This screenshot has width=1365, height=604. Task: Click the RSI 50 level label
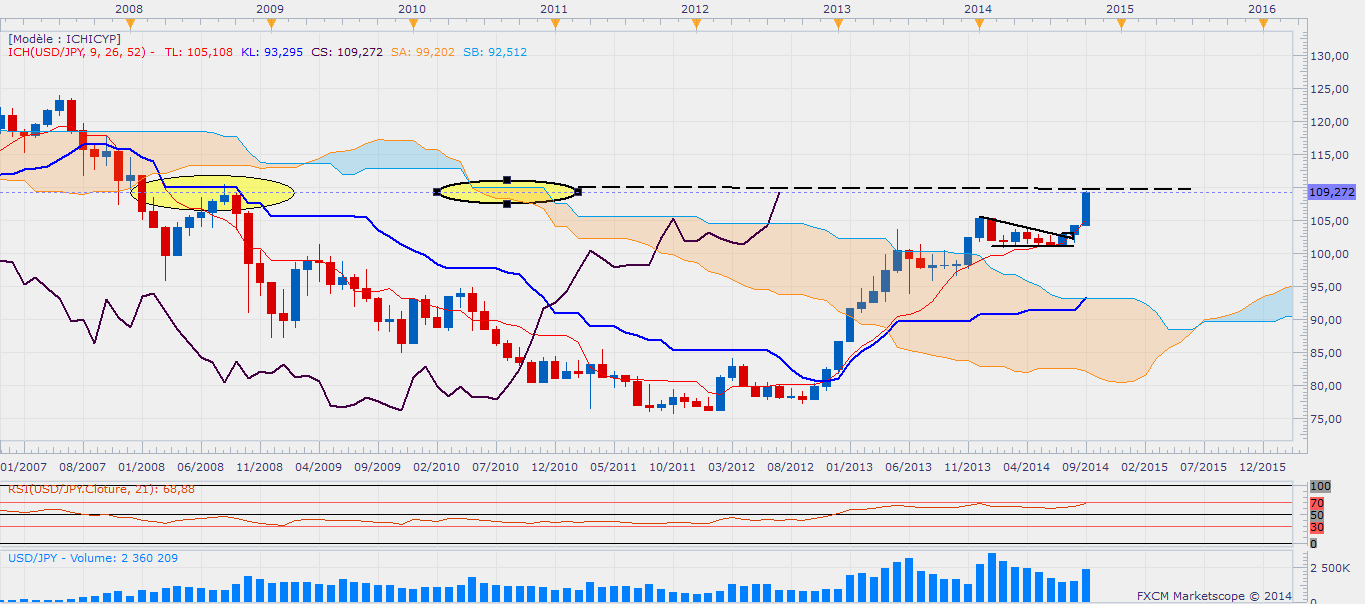tap(1316, 515)
